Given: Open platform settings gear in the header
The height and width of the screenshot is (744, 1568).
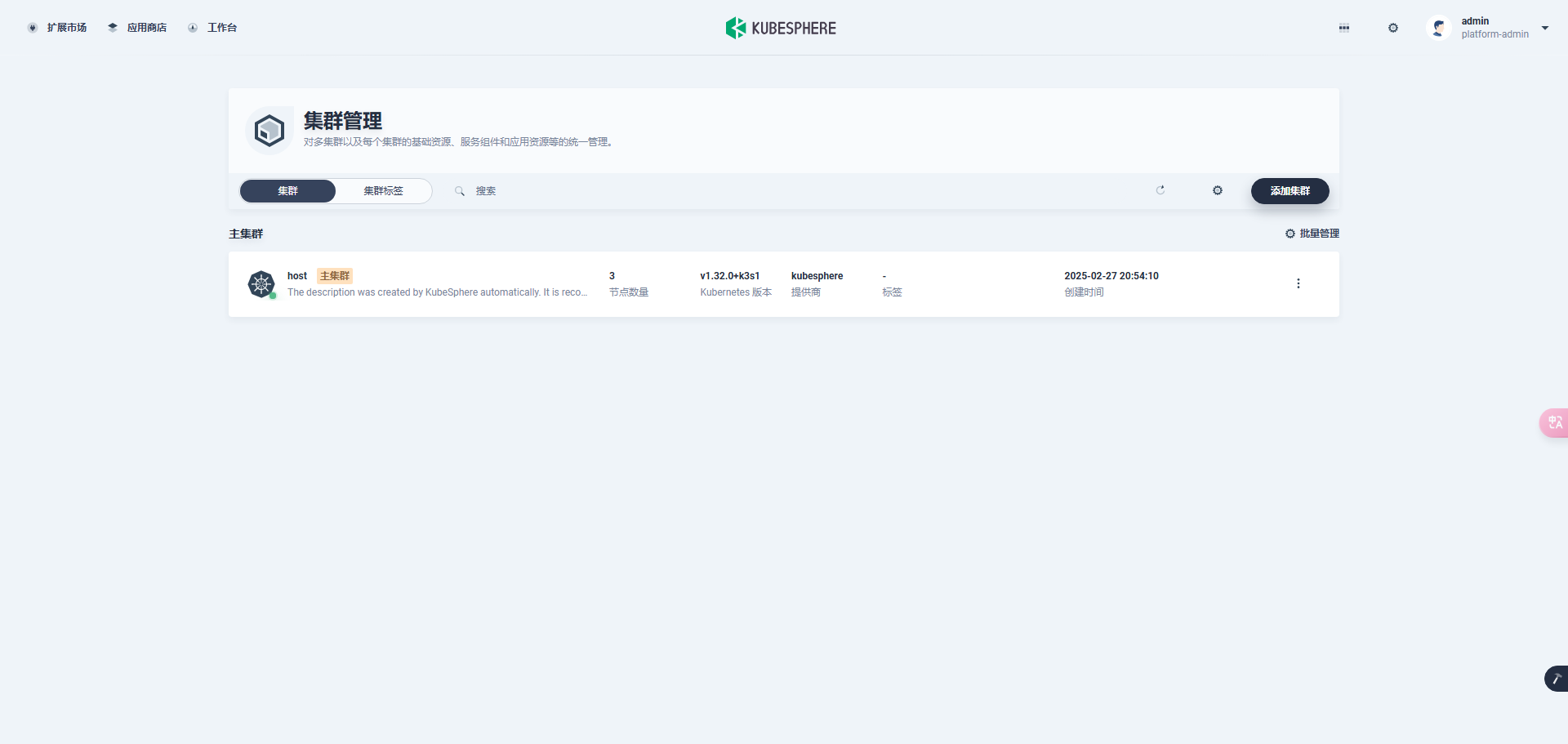Looking at the screenshot, I should pos(1393,28).
